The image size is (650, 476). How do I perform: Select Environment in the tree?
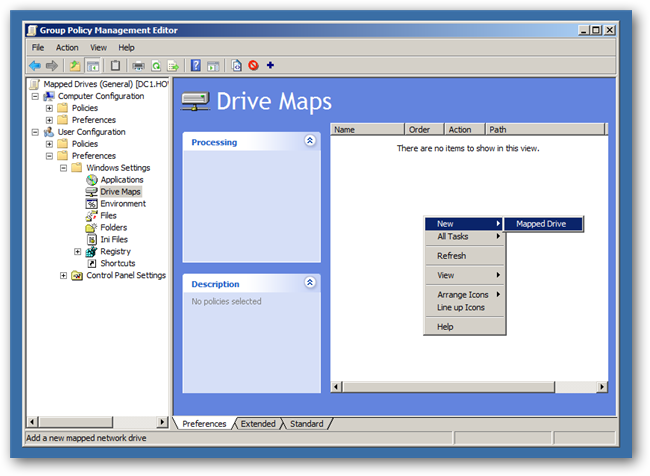[x=122, y=204]
